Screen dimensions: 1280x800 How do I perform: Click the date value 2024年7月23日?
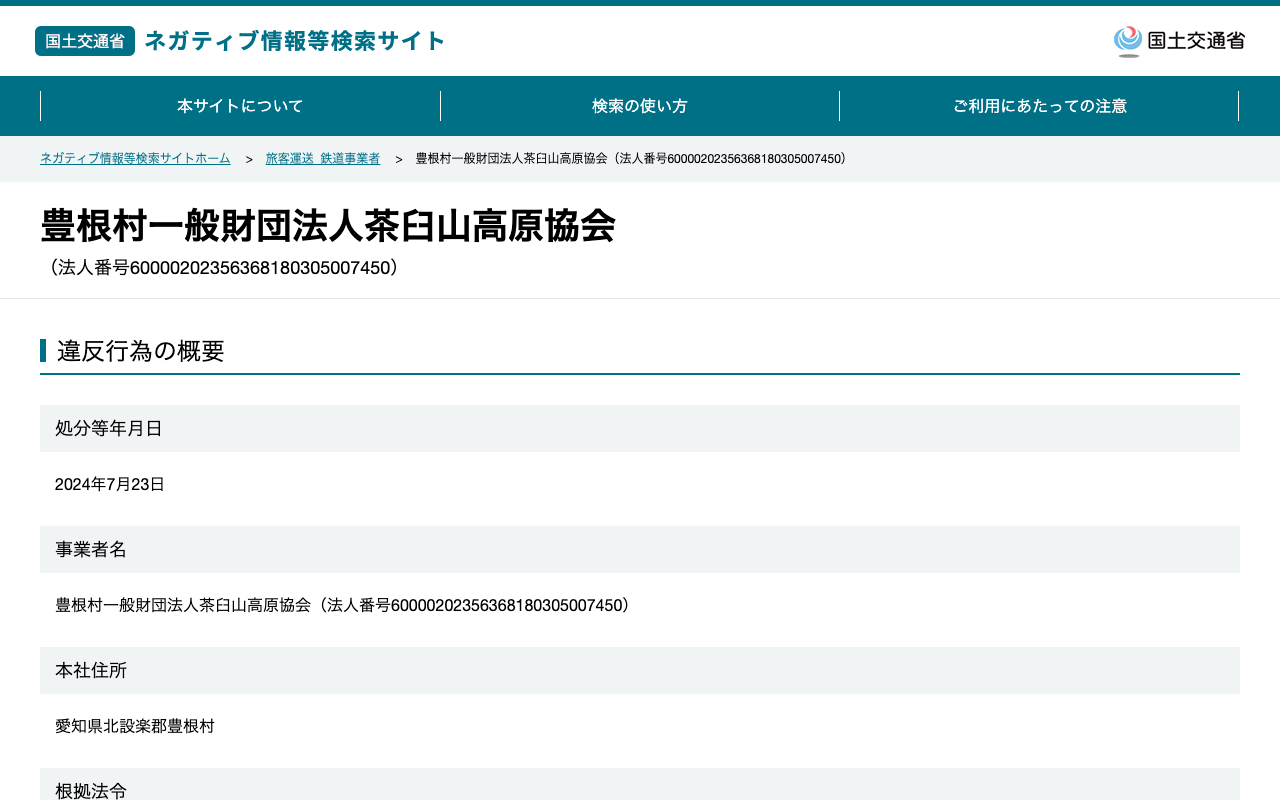[110, 485]
